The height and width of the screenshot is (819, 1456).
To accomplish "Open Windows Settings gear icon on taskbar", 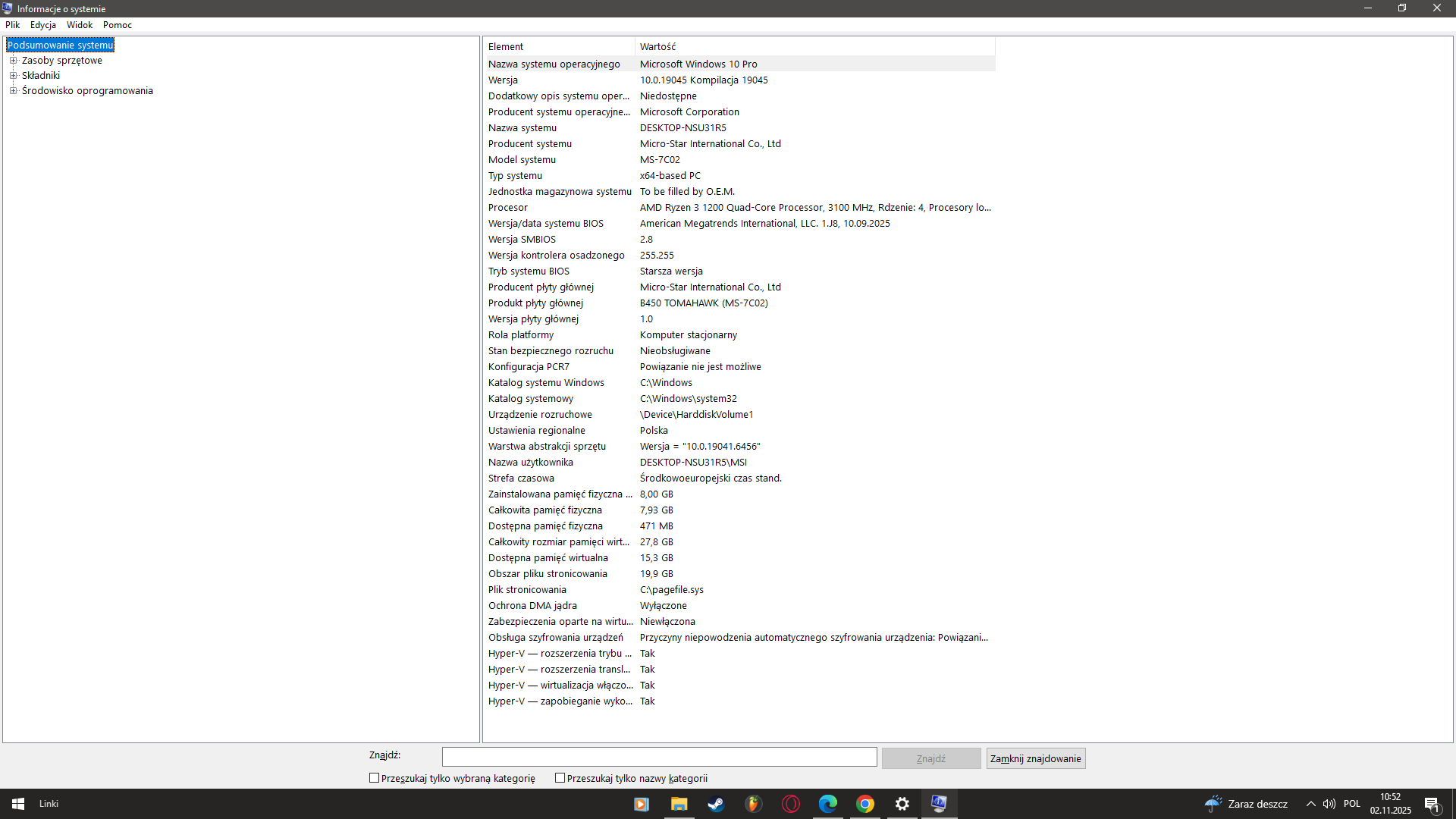I will click(x=902, y=804).
